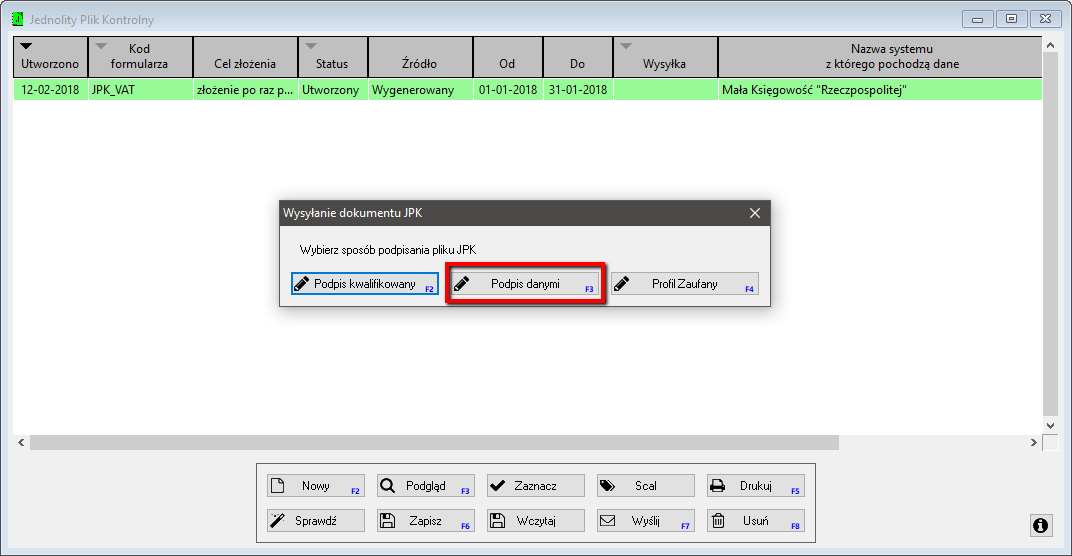Expand filter arrow on Kod formularza column

(x=100, y=46)
